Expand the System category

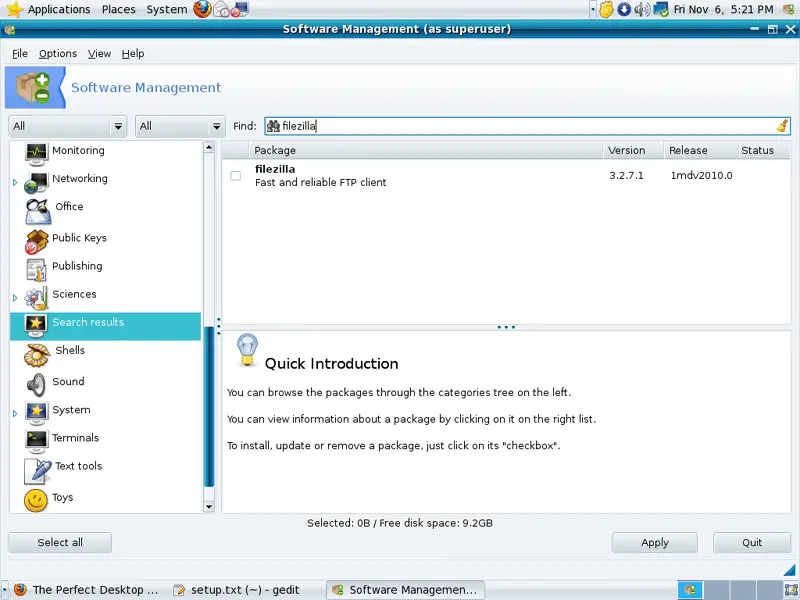click(15, 413)
